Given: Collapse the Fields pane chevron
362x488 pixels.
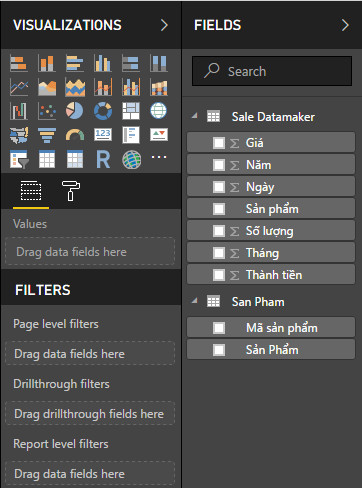Looking at the screenshot, I should (x=345, y=25).
